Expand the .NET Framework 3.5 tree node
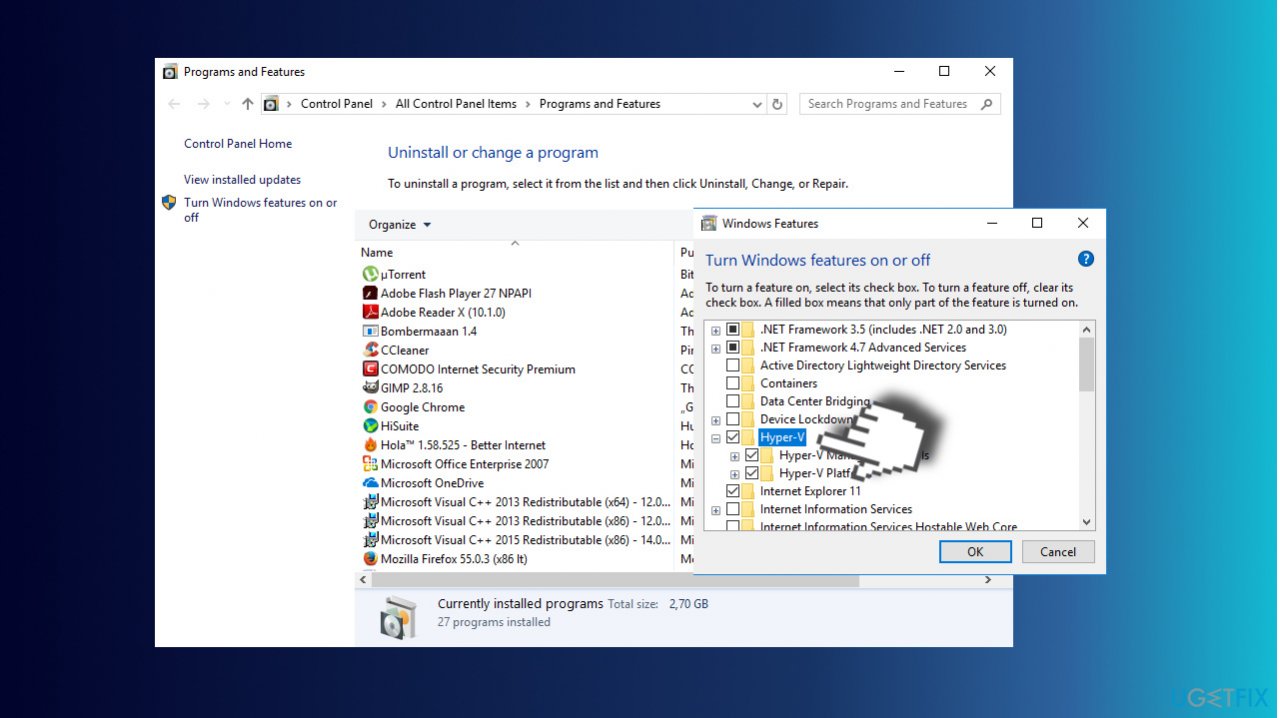1280x718 pixels. (x=715, y=329)
